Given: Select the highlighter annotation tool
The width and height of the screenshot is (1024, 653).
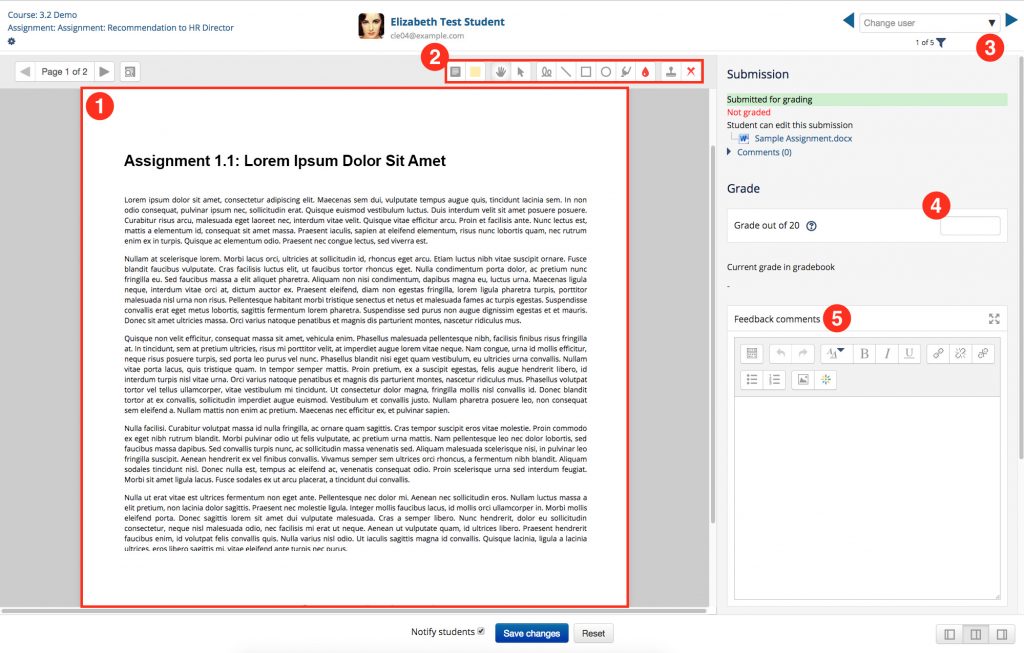Looking at the screenshot, I should tap(626, 72).
